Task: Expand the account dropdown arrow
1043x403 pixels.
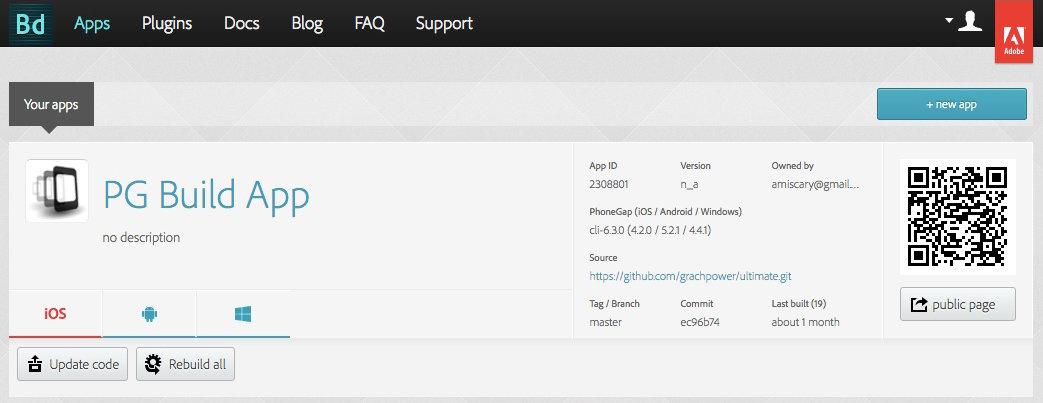Action: 949,20
